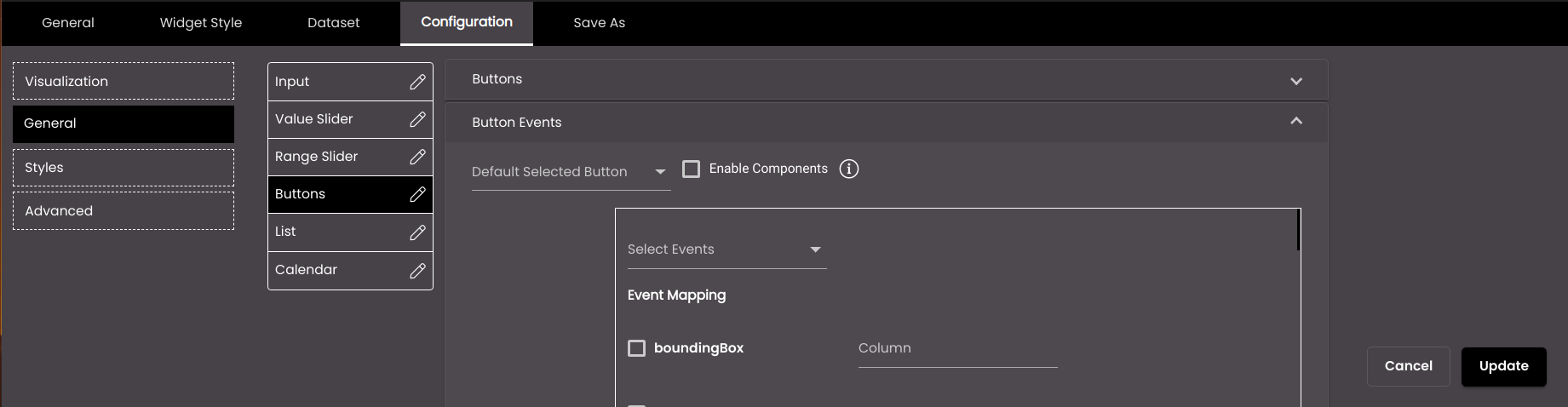
Task: Click the Buttons section header title
Action: pos(497,79)
